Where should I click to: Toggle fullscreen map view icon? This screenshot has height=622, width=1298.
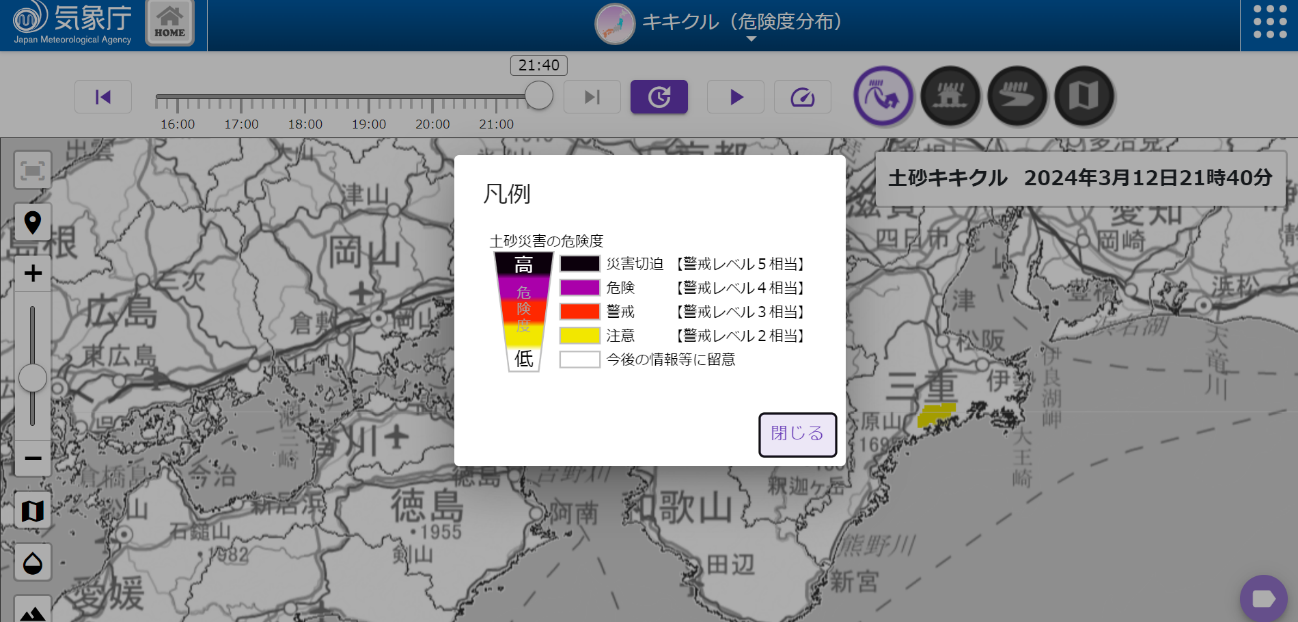(33, 171)
